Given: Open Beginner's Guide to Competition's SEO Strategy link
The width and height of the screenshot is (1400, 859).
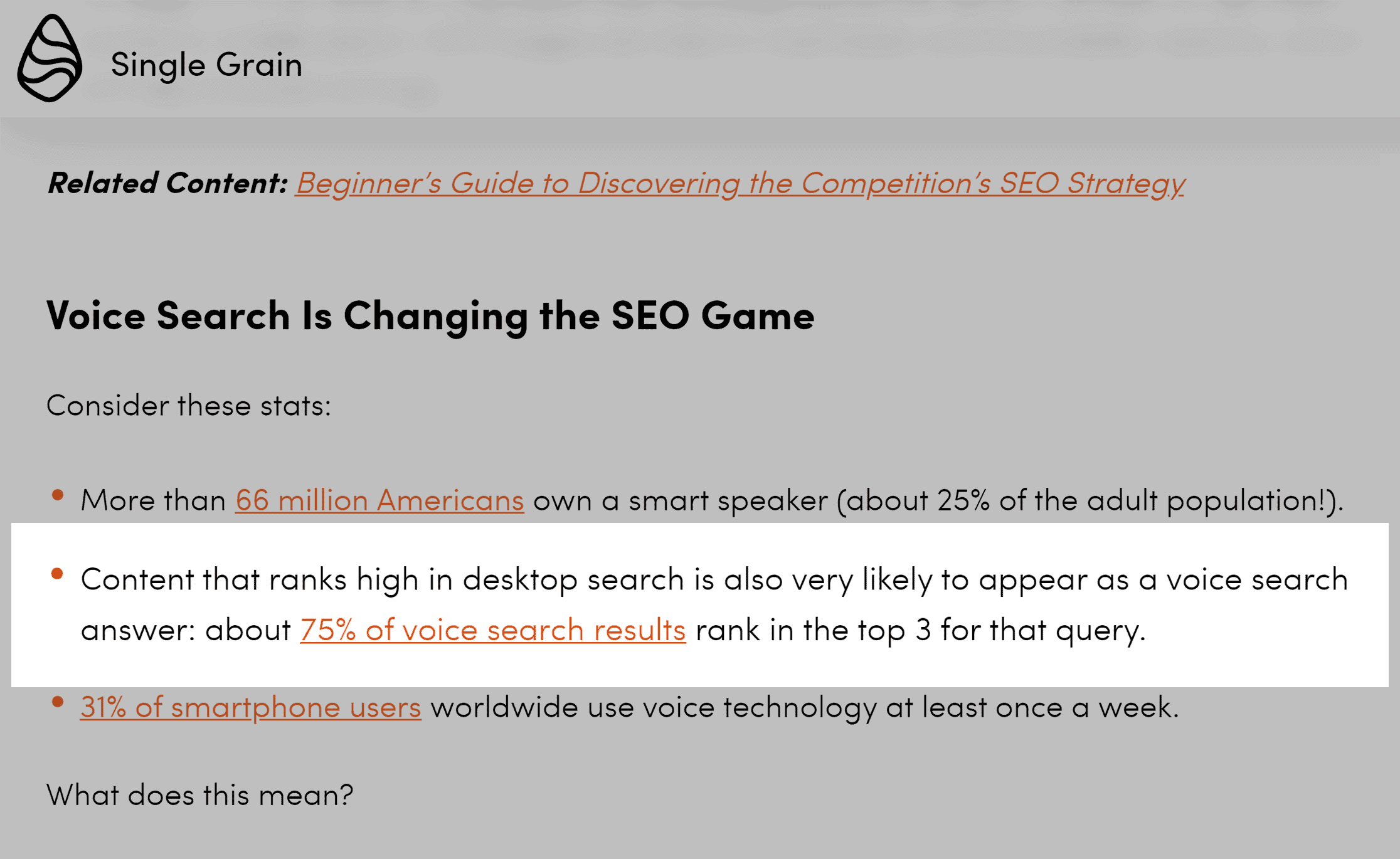Looking at the screenshot, I should [x=740, y=184].
